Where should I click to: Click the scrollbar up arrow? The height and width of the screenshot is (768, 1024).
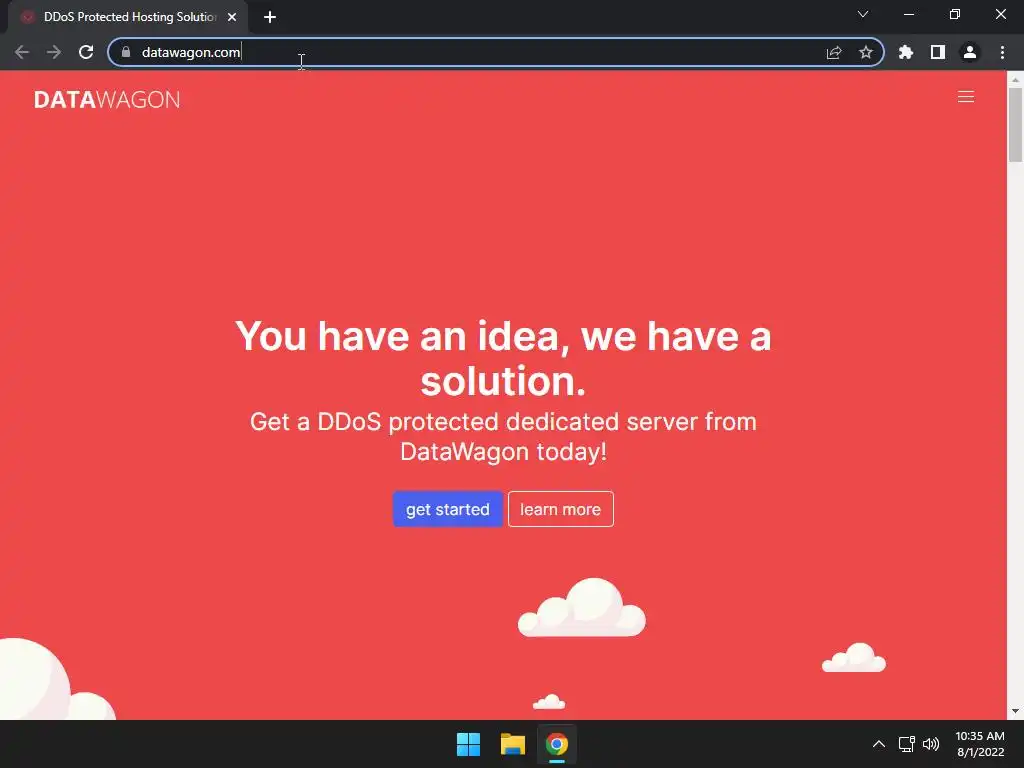point(1015,80)
